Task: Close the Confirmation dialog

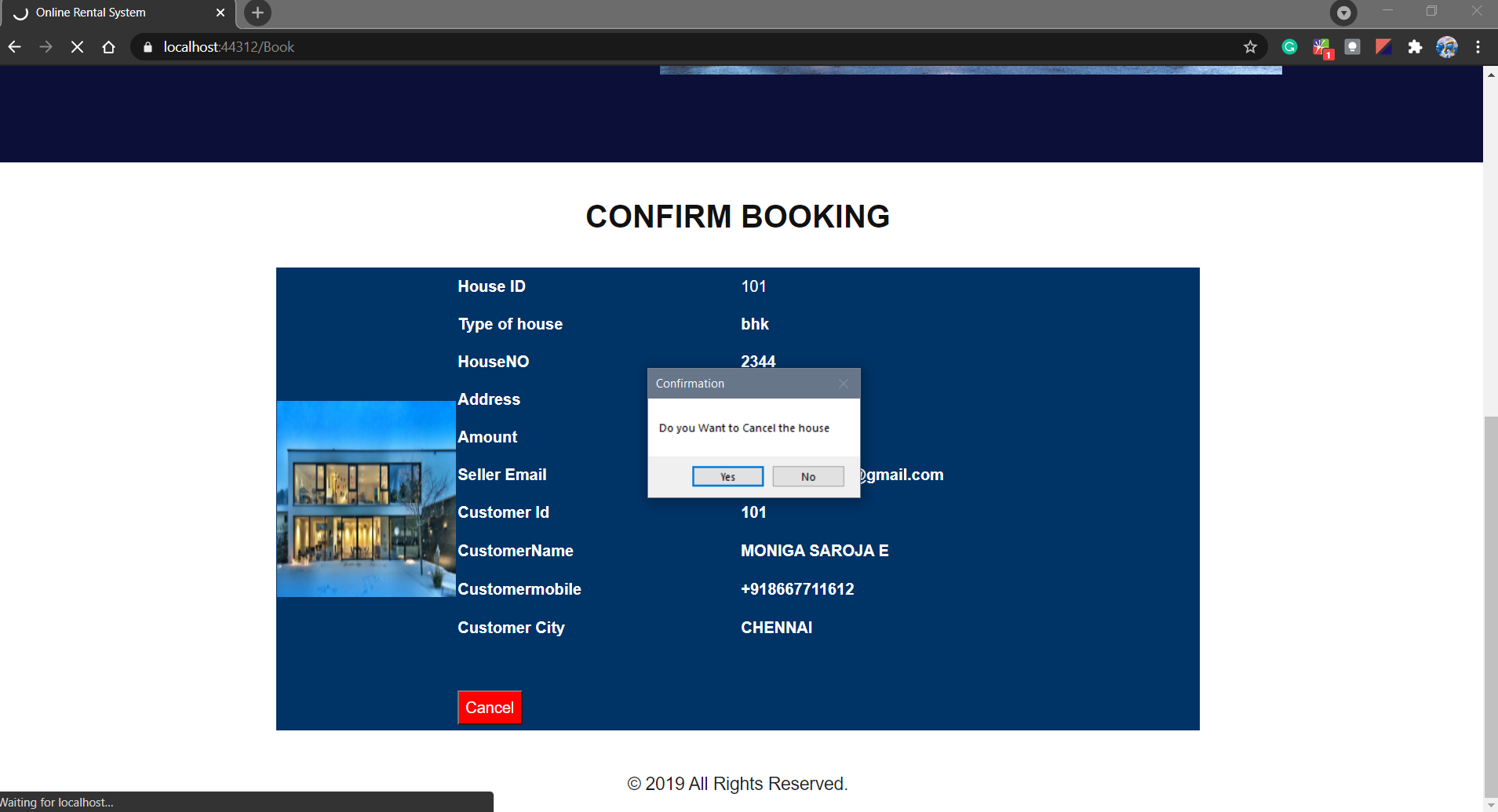Action: (844, 384)
